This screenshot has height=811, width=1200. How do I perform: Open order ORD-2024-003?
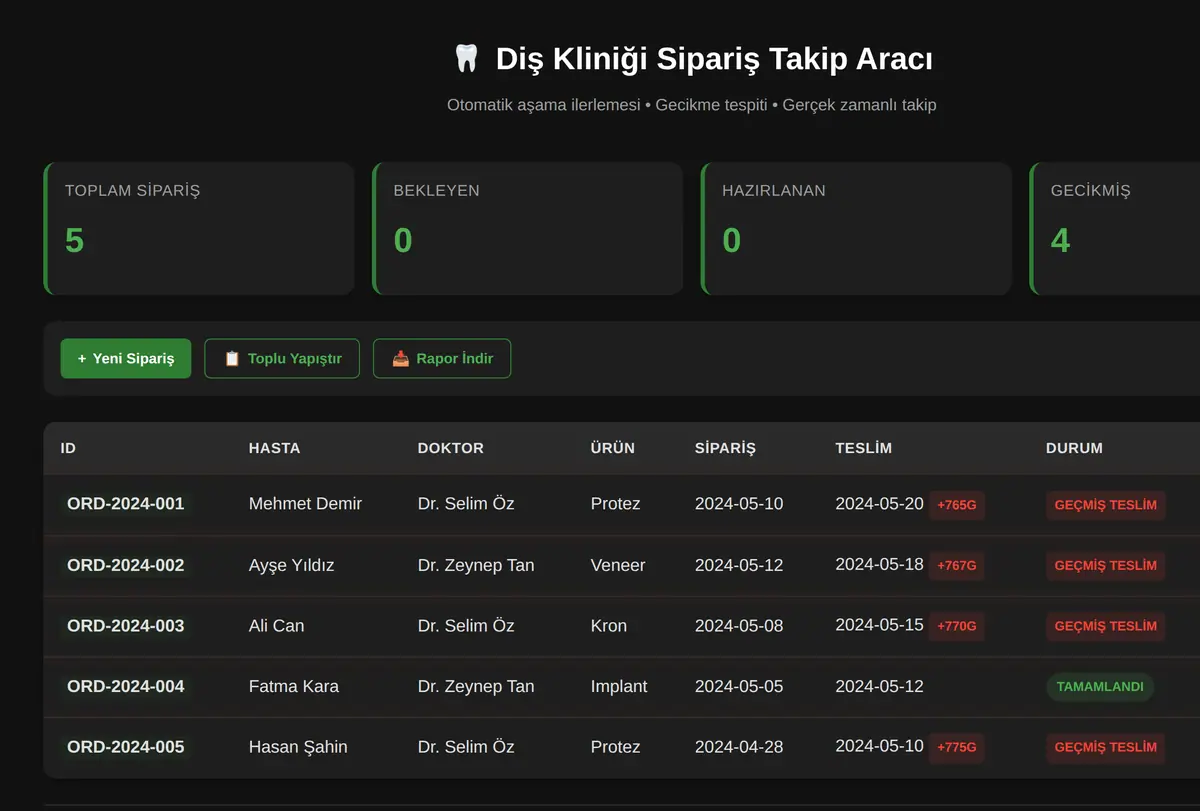pyautogui.click(x=126, y=626)
